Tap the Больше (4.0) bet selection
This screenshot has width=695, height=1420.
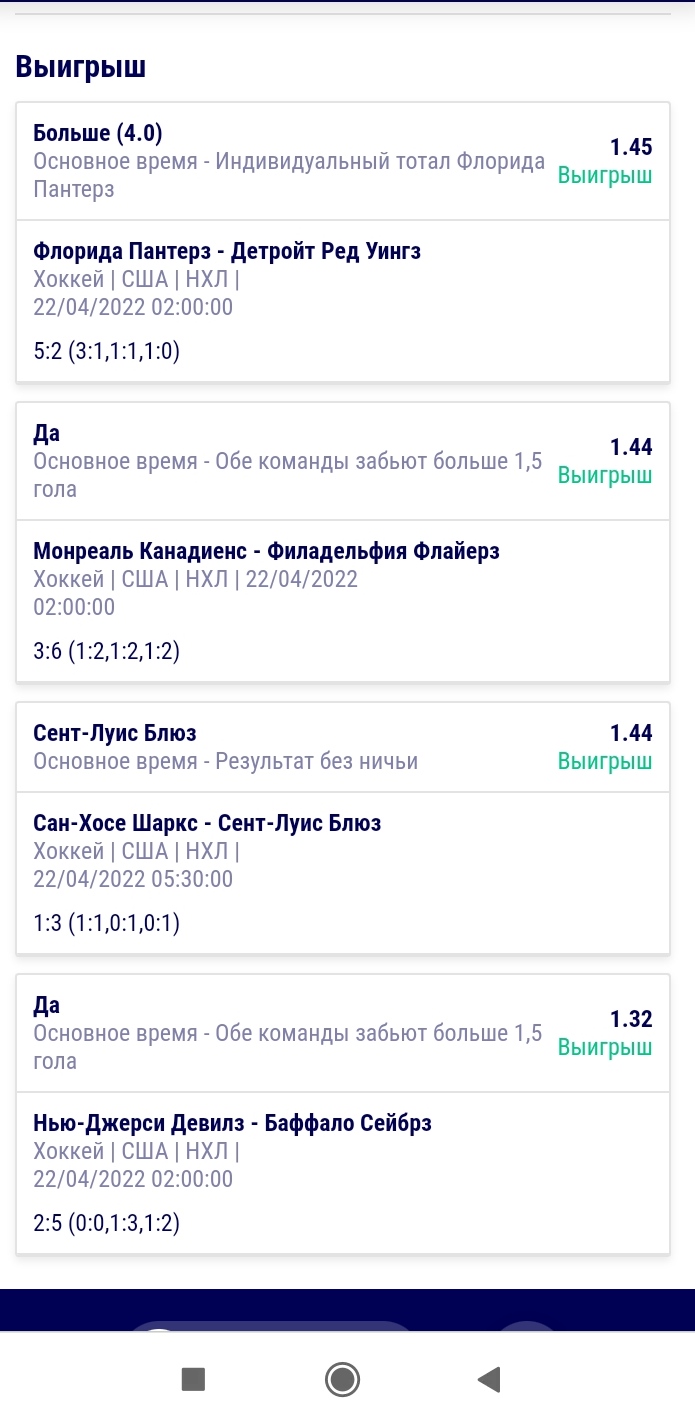(98, 133)
